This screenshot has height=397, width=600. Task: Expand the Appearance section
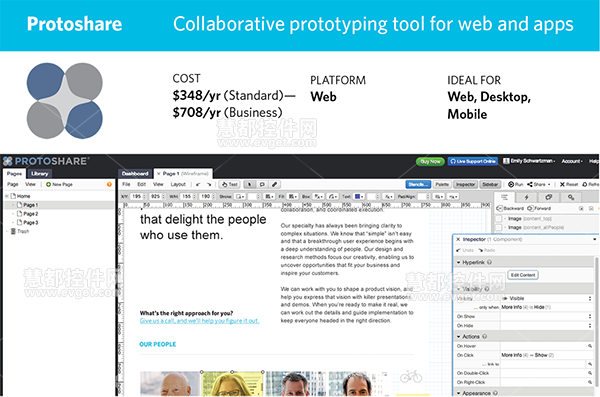click(x=459, y=393)
